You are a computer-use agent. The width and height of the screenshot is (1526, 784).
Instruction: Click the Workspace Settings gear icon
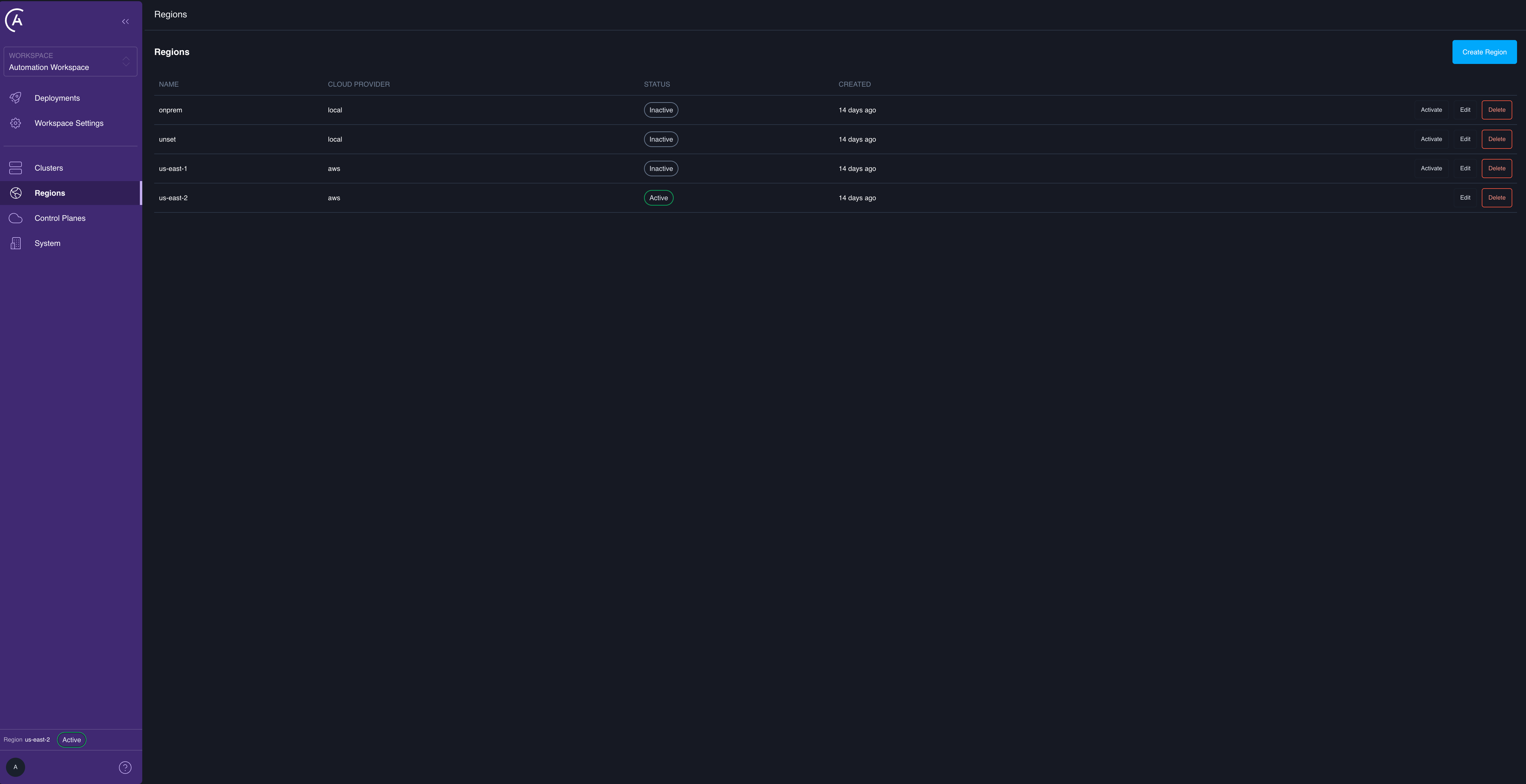(x=16, y=123)
